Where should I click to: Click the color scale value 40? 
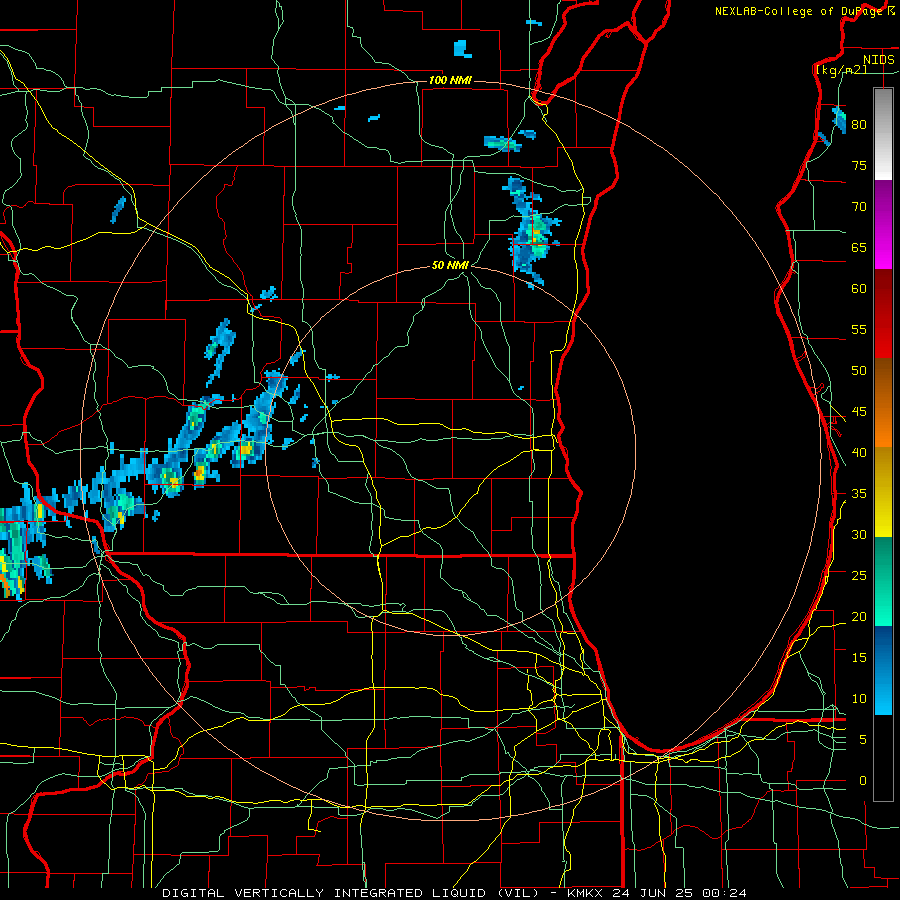859,452
